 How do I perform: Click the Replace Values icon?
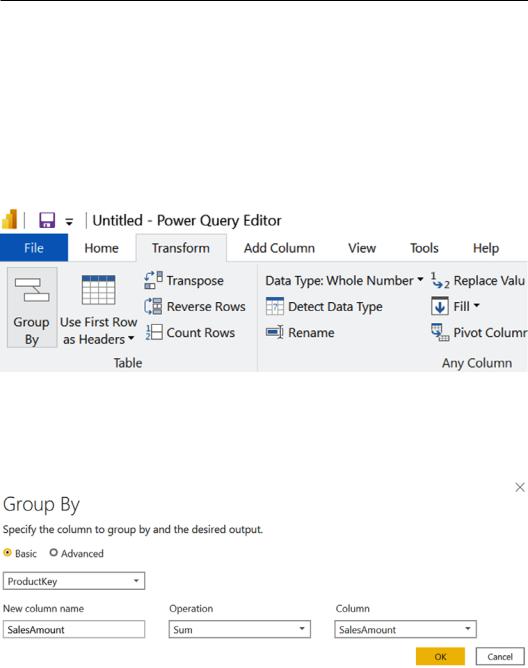[440, 280]
